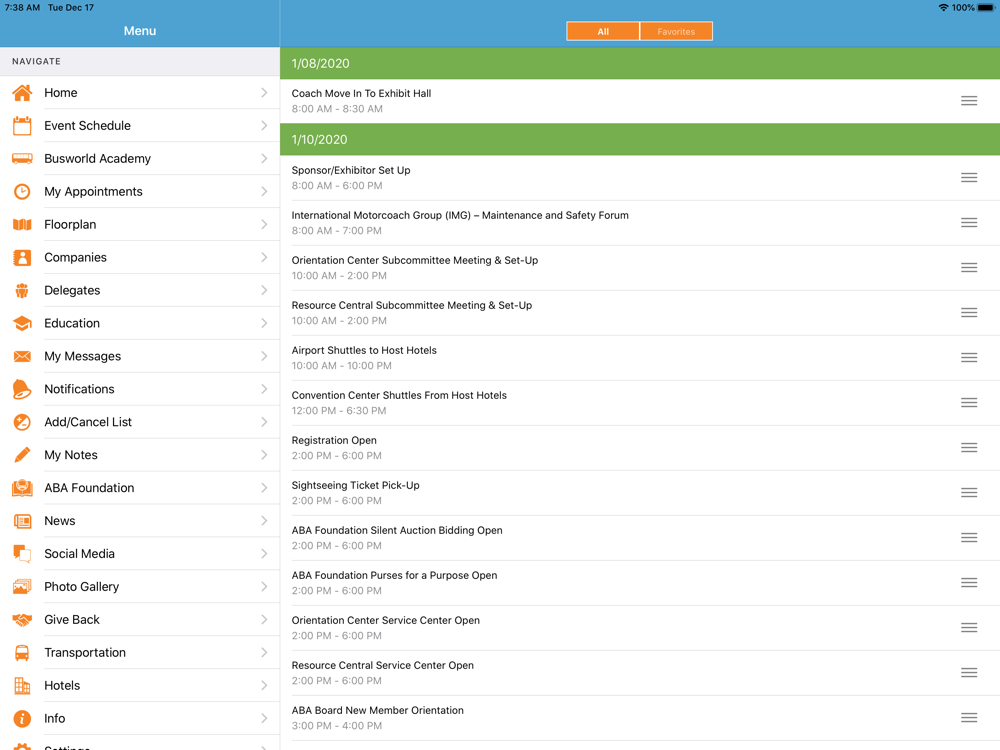This screenshot has height=750, width=1000.
Task: Open the Photo Gallery label
Action: (x=82, y=587)
